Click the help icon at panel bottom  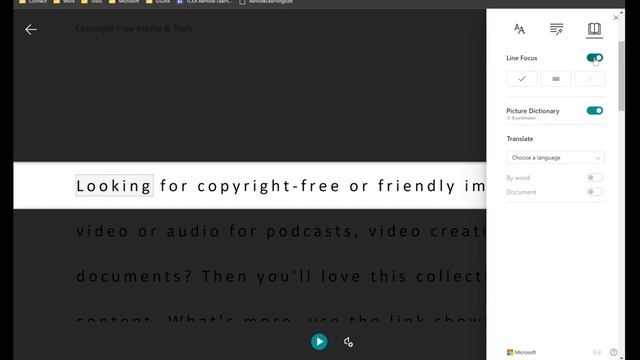(x=613, y=352)
